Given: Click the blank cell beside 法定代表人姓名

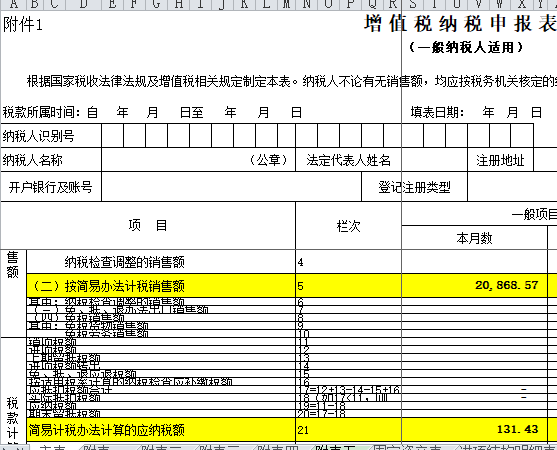Looking at the screenshot, I should pyautogui.click(x=434, y=160).
